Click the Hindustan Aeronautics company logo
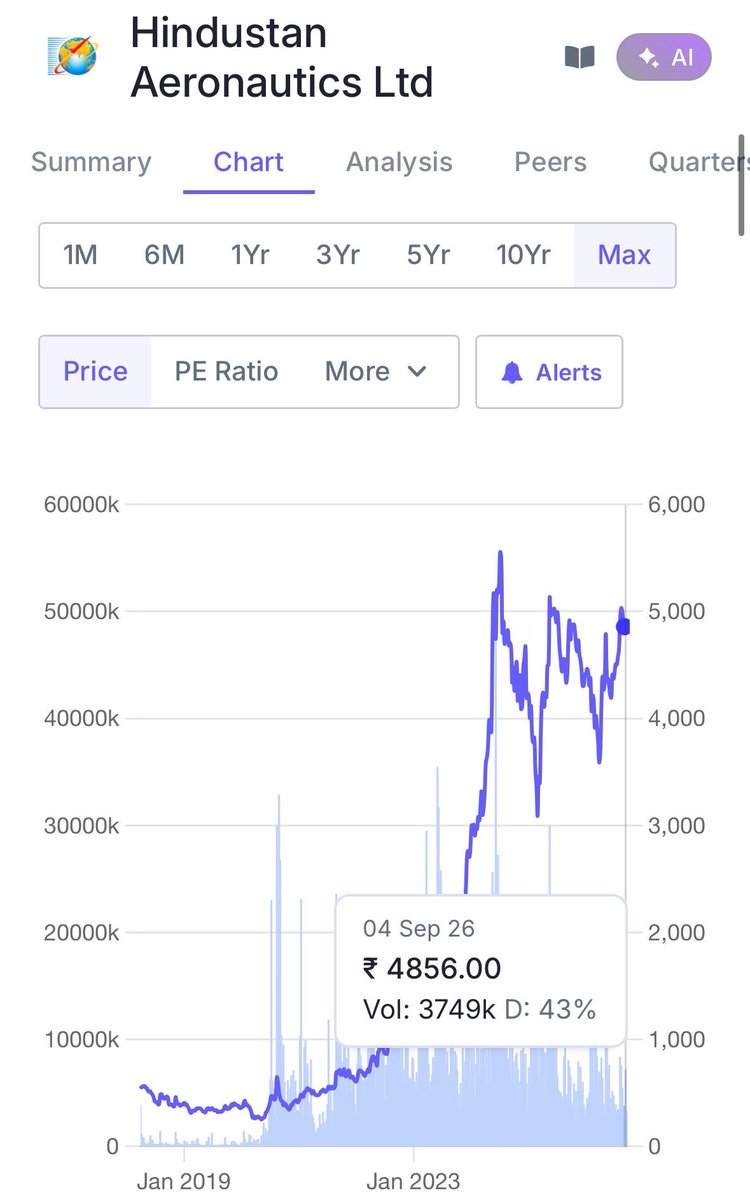Viewport: 750px width, 1200px height. point(73,56)
